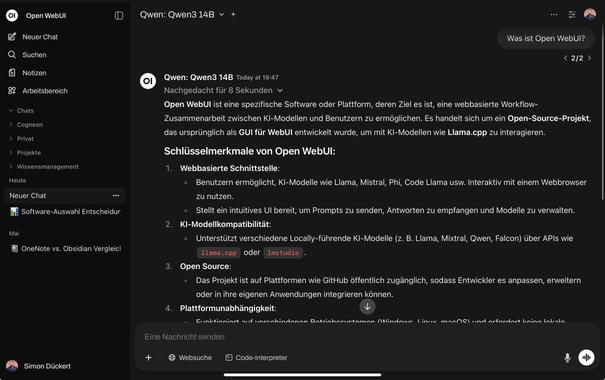Start voice input with the microphone icon
Screen dimensions: 605x380
click(567, 358)
